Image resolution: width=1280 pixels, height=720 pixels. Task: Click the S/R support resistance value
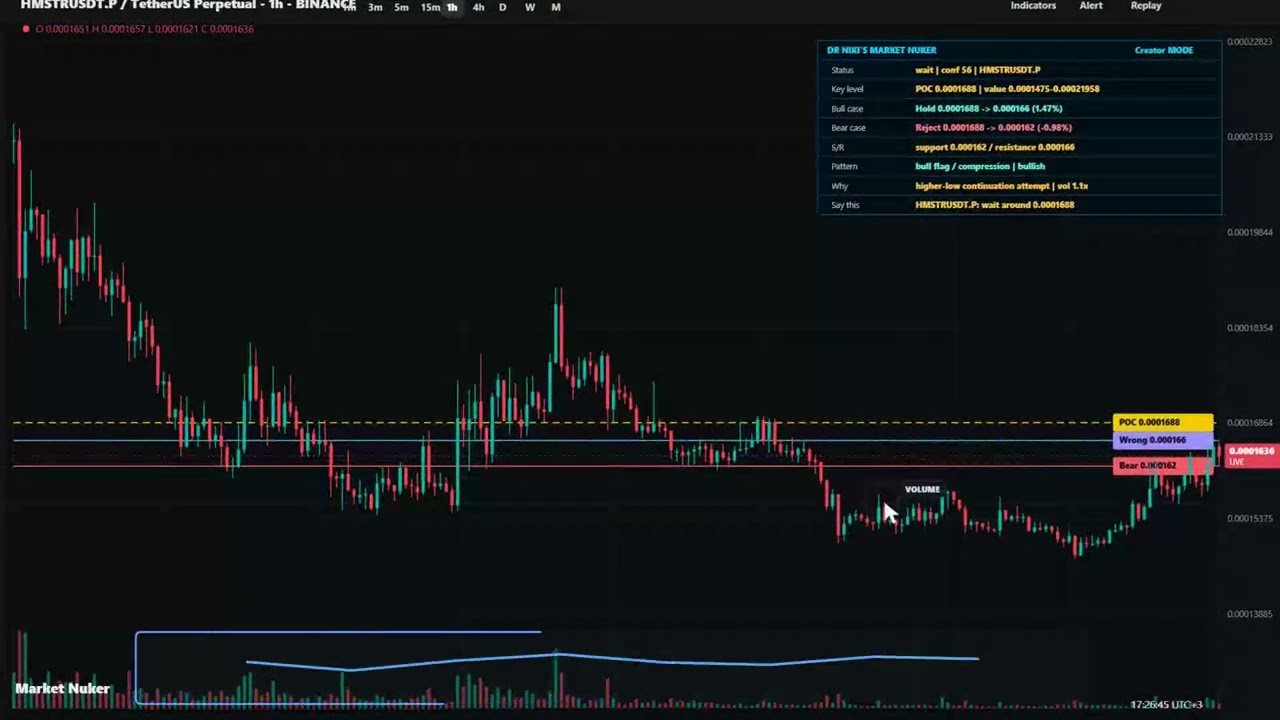click(995, 147)
